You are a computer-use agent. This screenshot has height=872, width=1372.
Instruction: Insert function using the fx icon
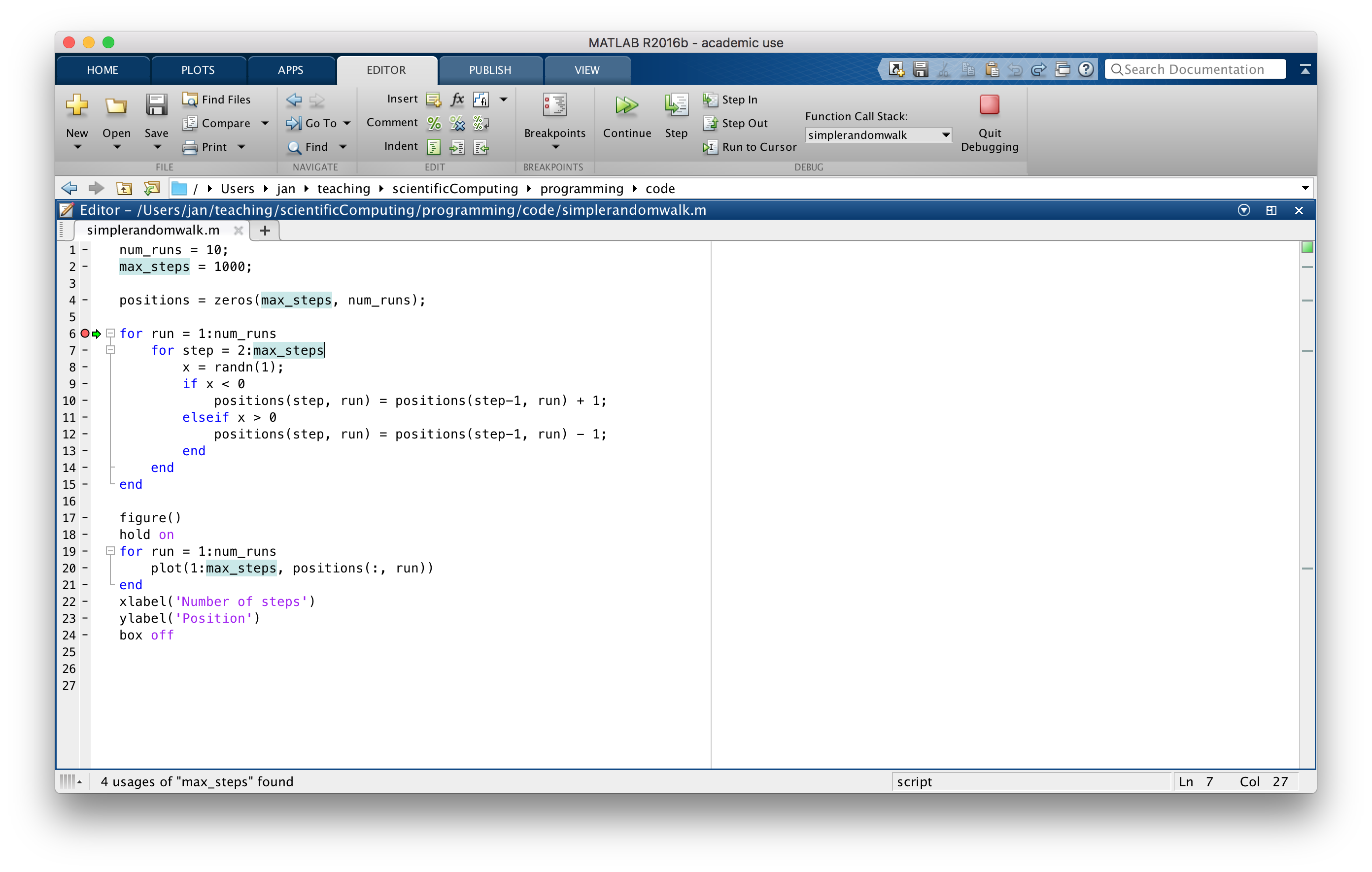pos(457,100)
